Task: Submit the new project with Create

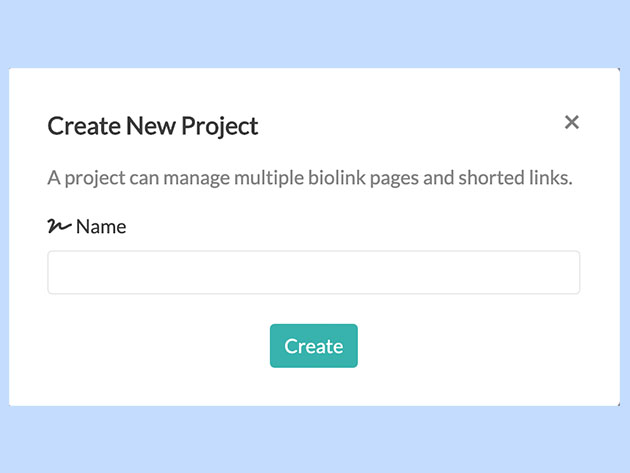Action: click(313, 346)
